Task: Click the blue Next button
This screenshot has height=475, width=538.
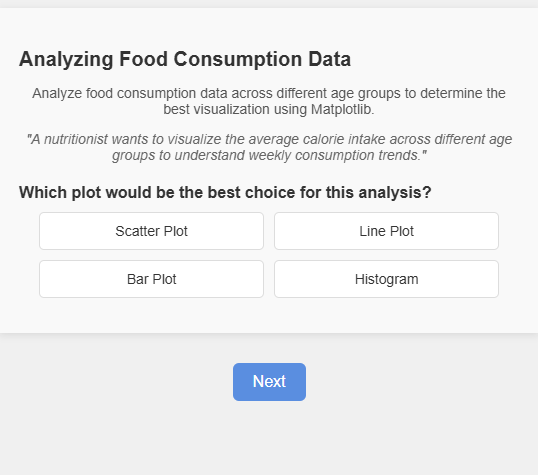Action: click(269, 382)
